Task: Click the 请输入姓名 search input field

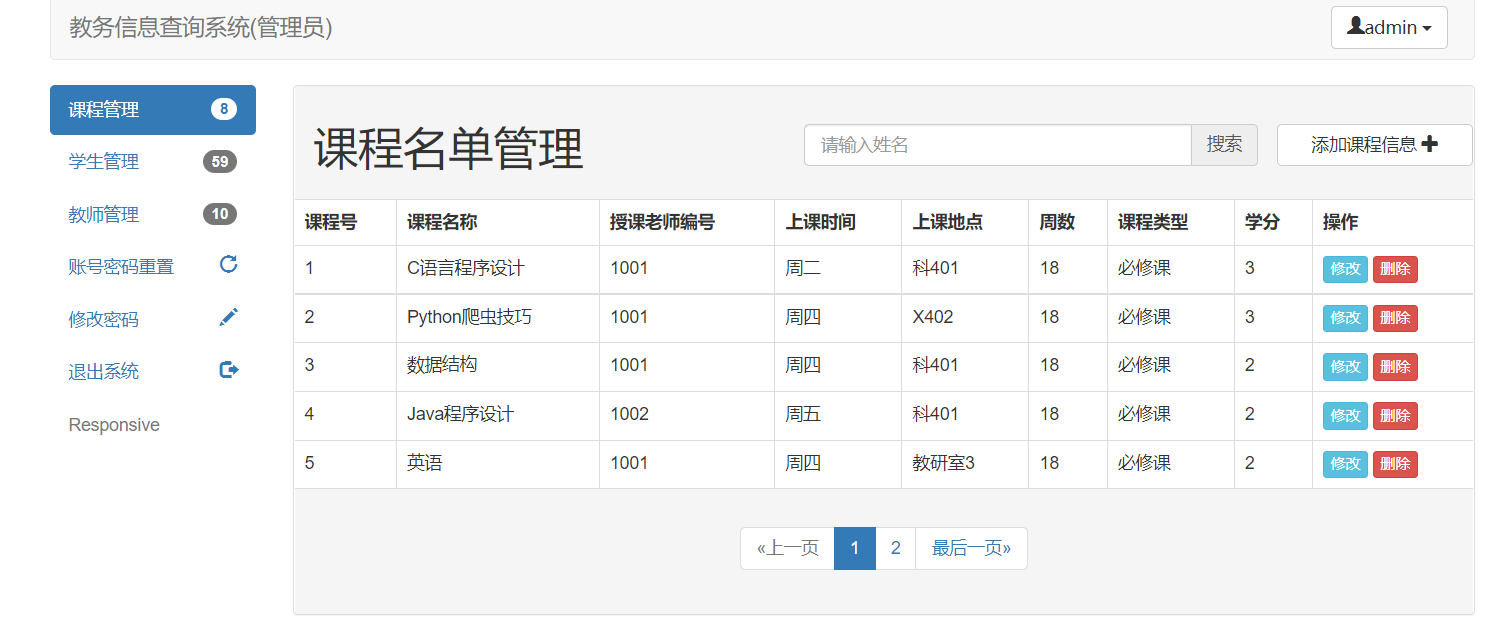Action: (997, 144)
